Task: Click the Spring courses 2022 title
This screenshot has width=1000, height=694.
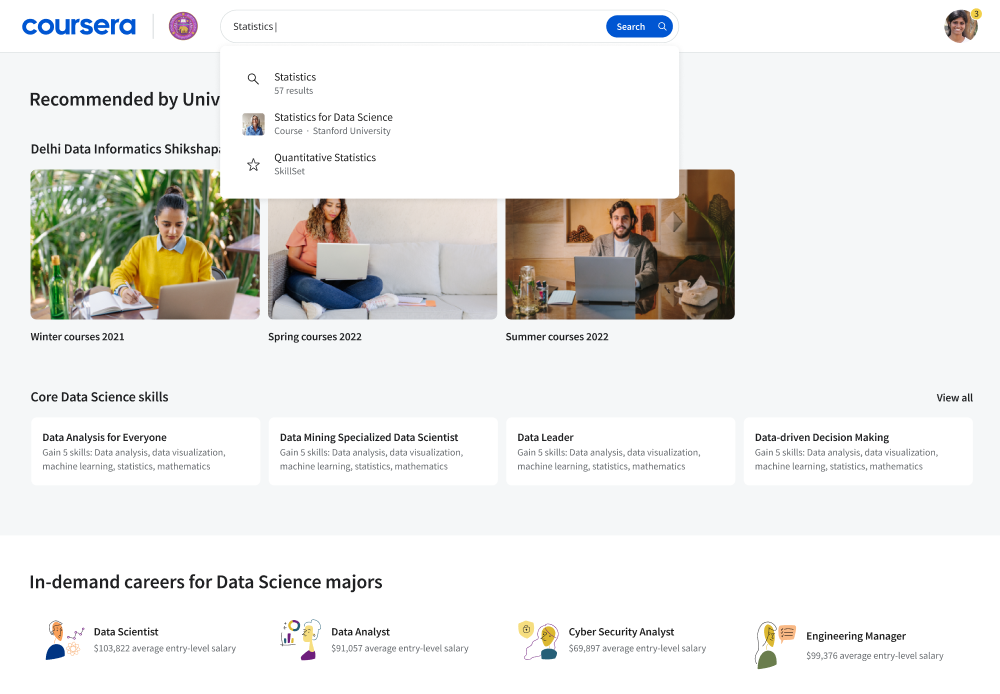Action: tap(315, 337)
